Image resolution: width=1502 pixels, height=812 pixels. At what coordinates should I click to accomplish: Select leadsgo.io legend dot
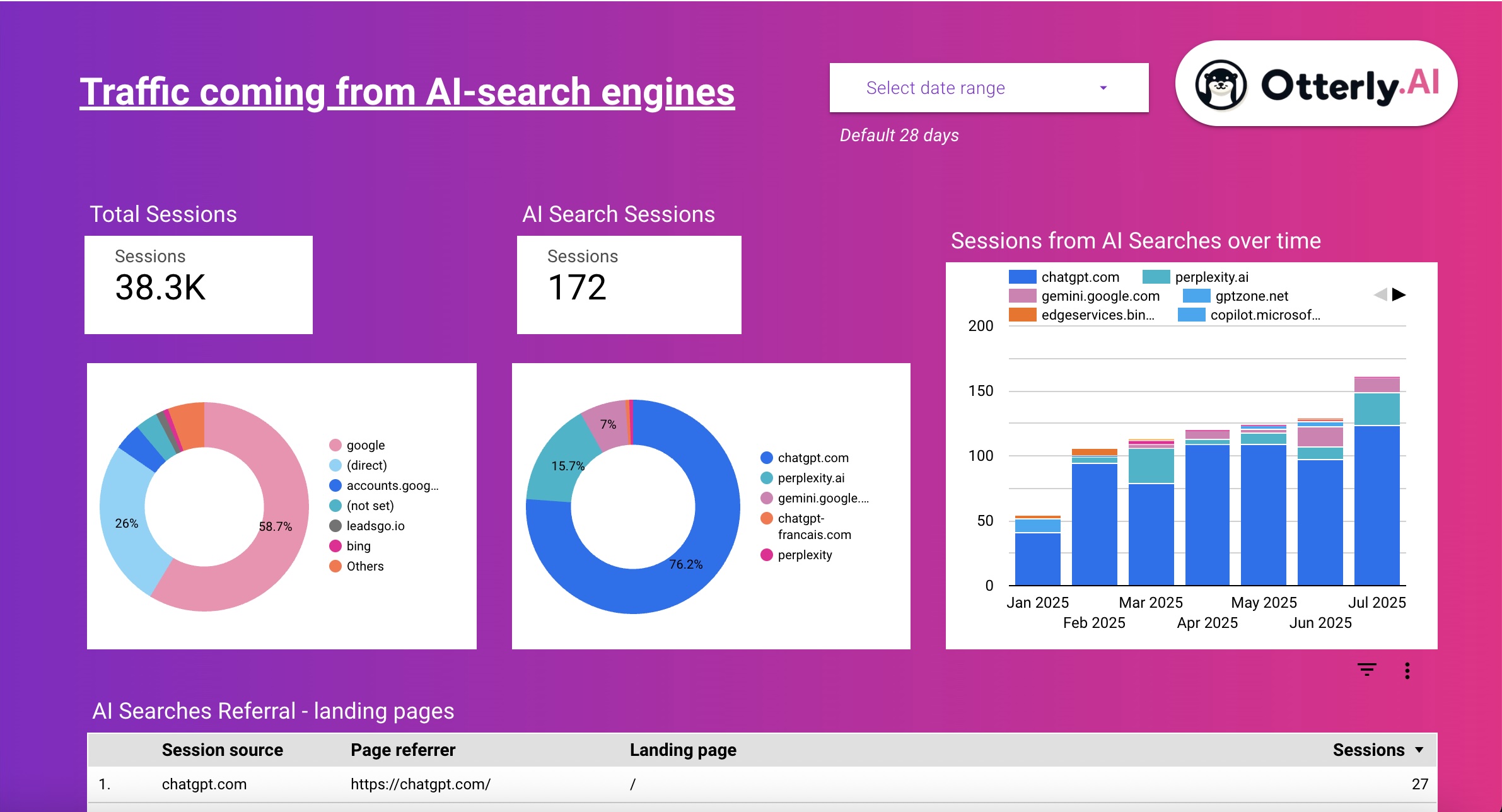[x=335, y=526]
